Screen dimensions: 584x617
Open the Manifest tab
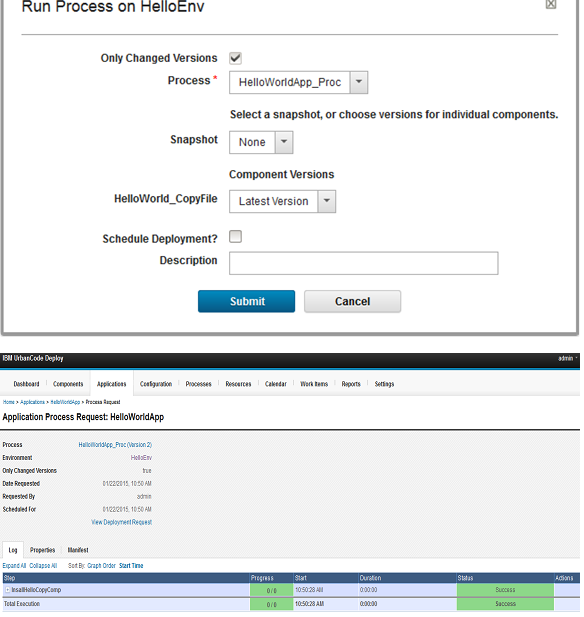(x=78, y=552)
